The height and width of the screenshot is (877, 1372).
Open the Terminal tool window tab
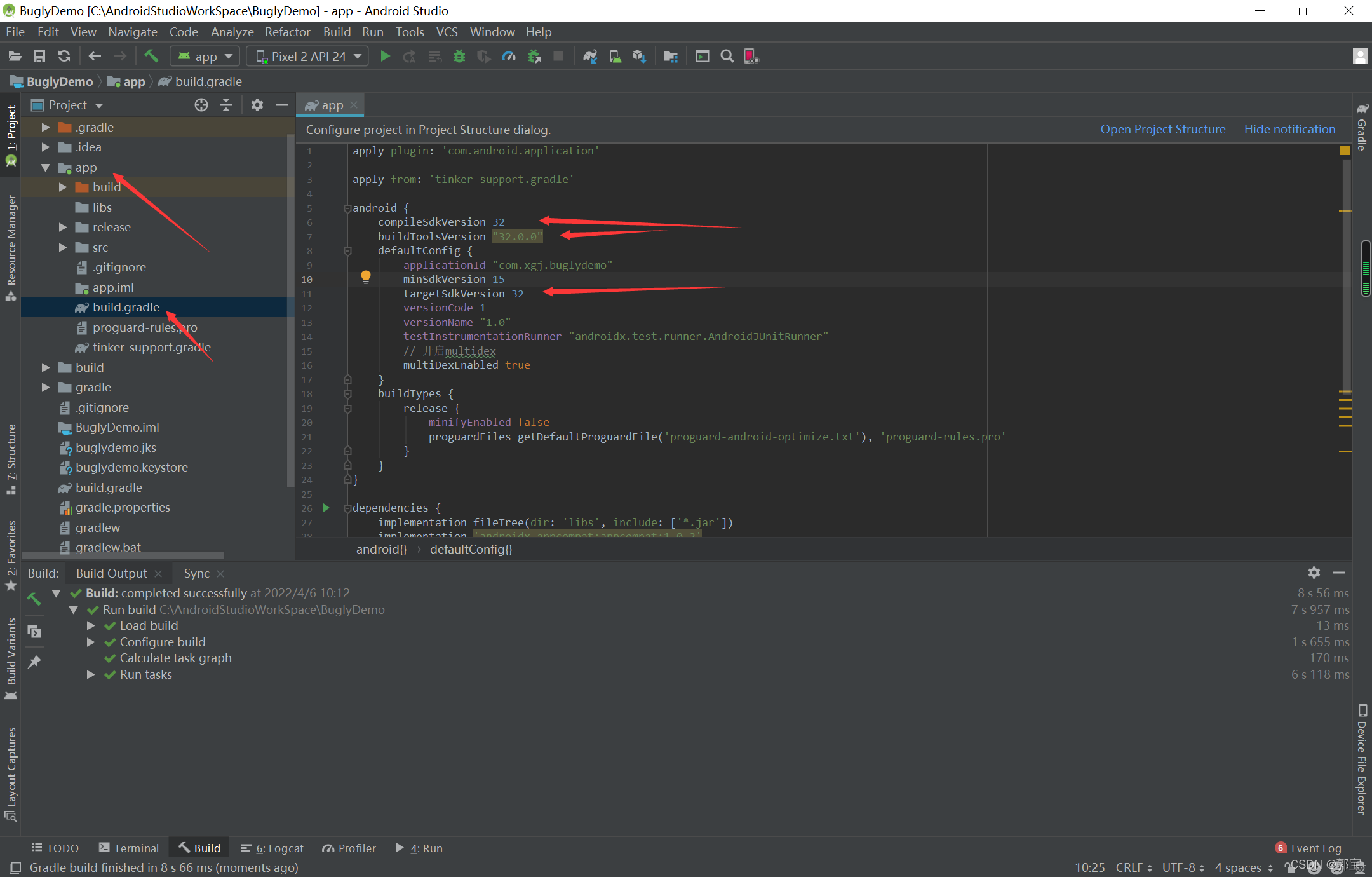point(129,848)
